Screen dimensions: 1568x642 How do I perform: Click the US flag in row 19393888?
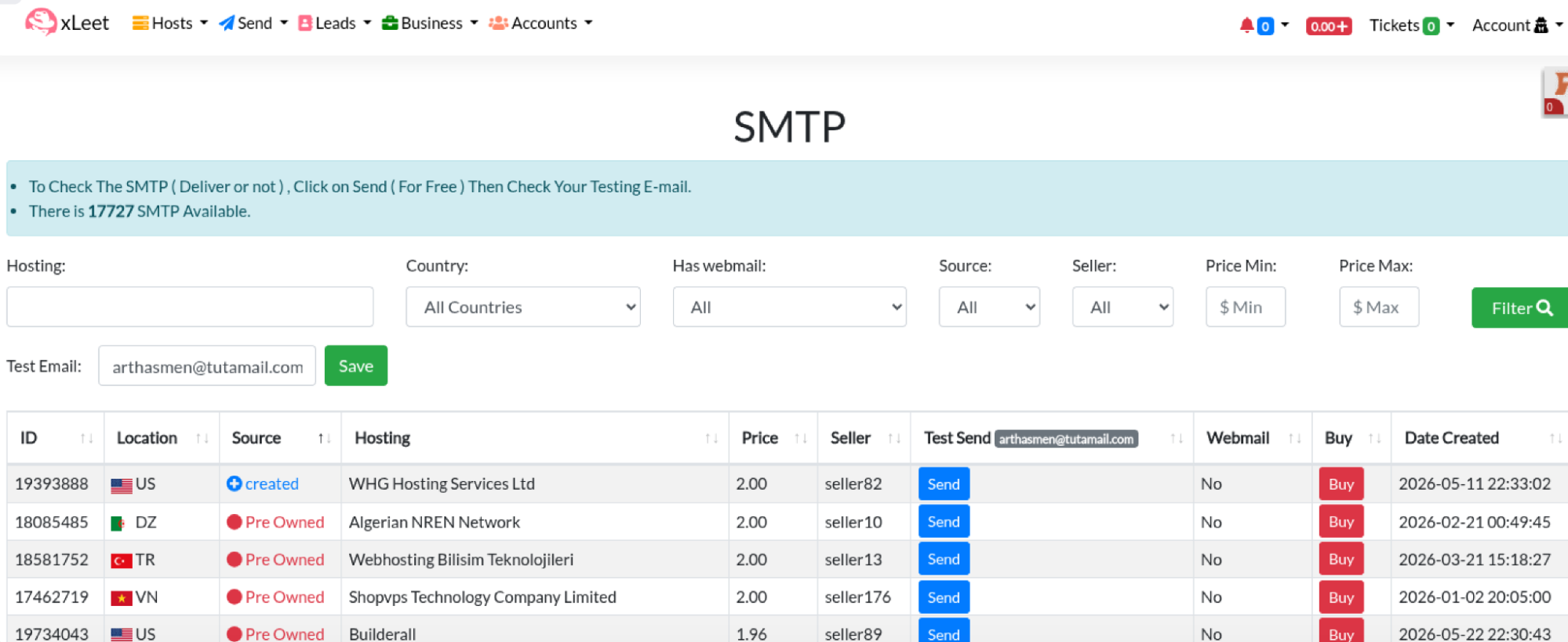point(122,485)
